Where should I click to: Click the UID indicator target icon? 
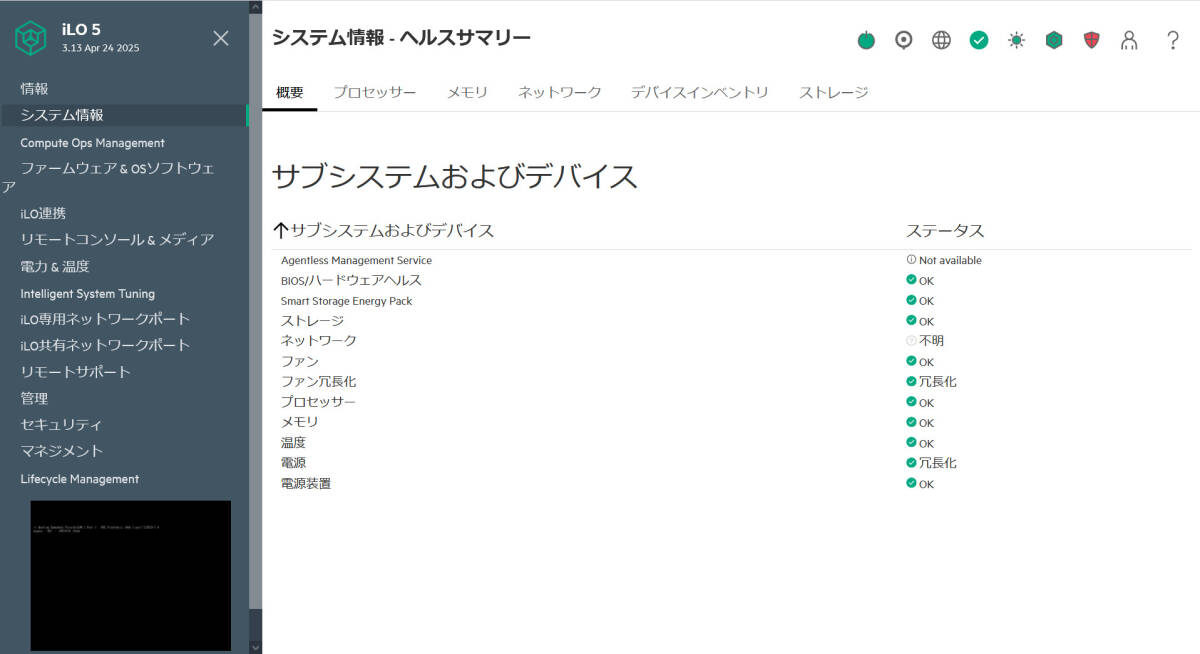pyautogui.click(x=903, y=40)
